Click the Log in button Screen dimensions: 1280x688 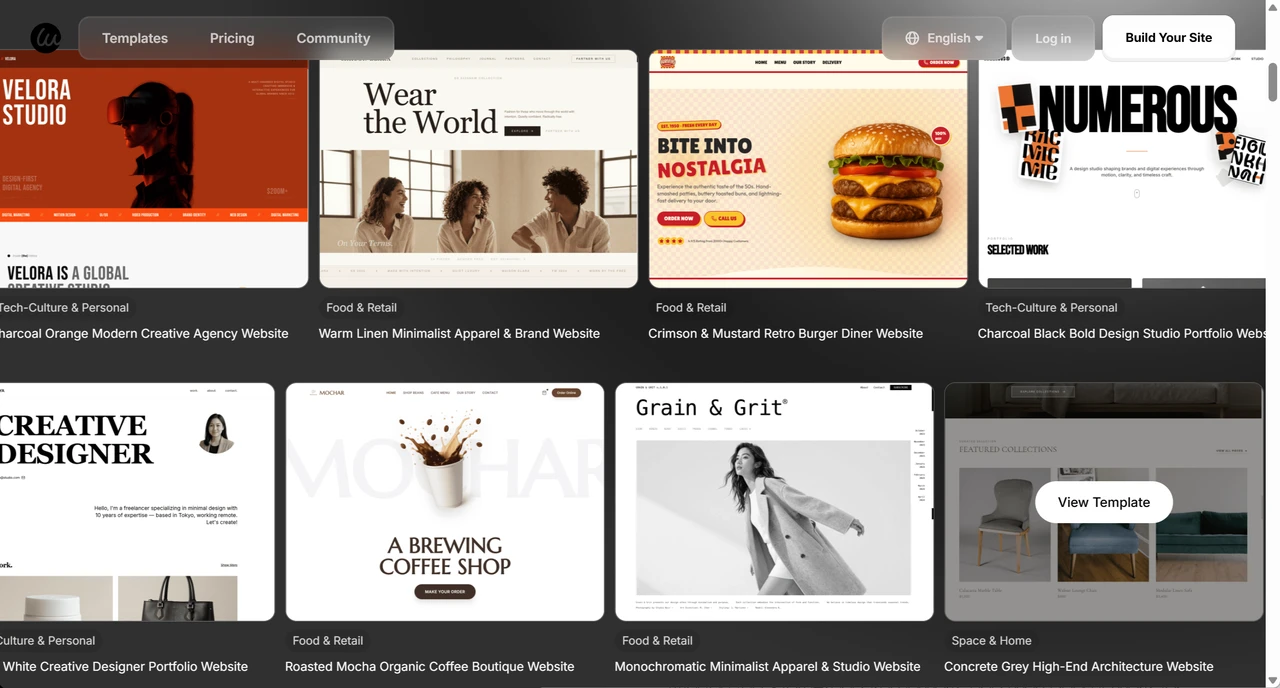1053,38
